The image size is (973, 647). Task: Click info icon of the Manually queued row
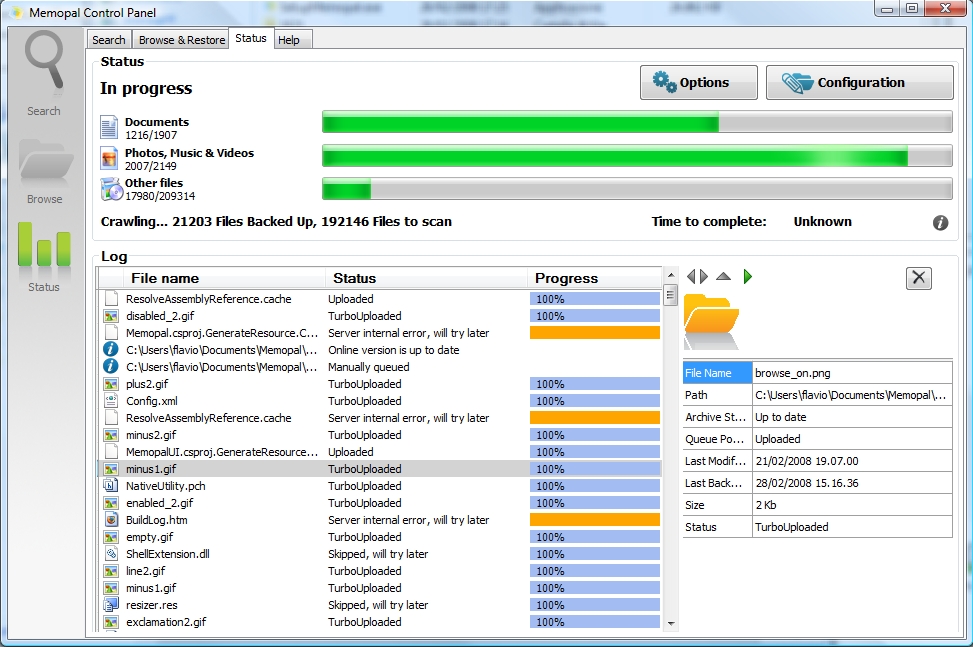111,366
